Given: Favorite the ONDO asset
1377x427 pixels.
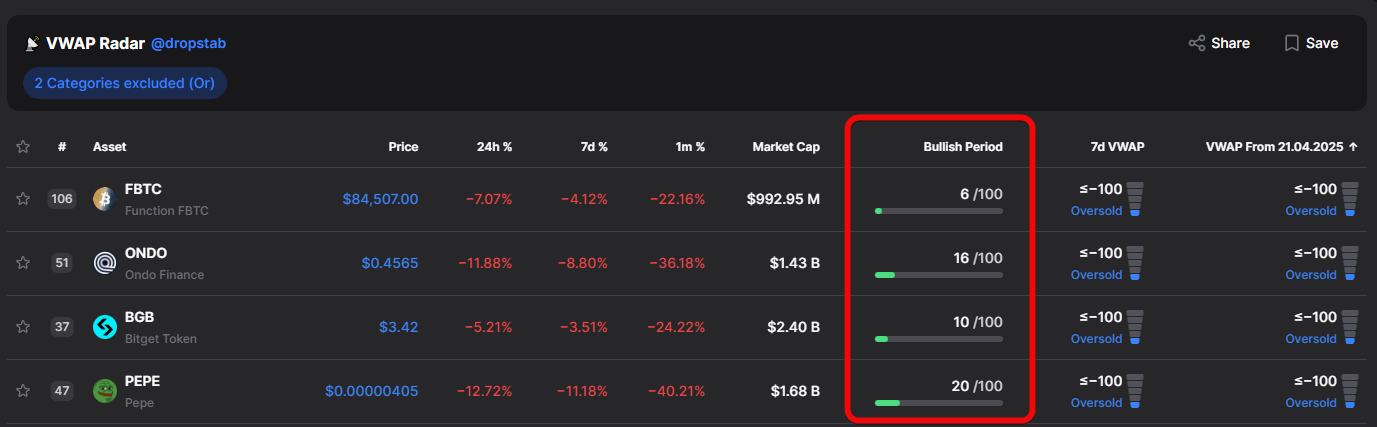Looking at the screenshot, I should [x=23, y=263].
